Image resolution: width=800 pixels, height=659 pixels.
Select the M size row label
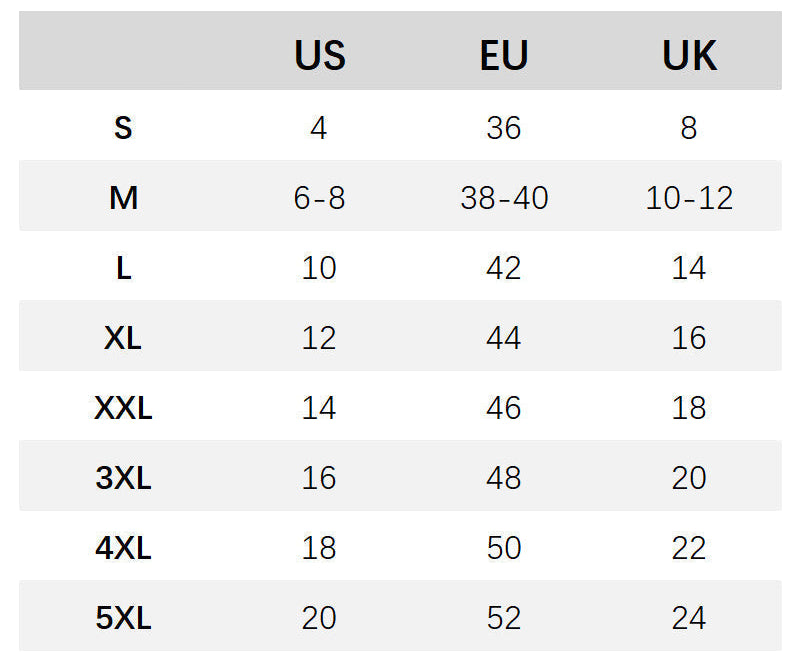tap(123, 198)
